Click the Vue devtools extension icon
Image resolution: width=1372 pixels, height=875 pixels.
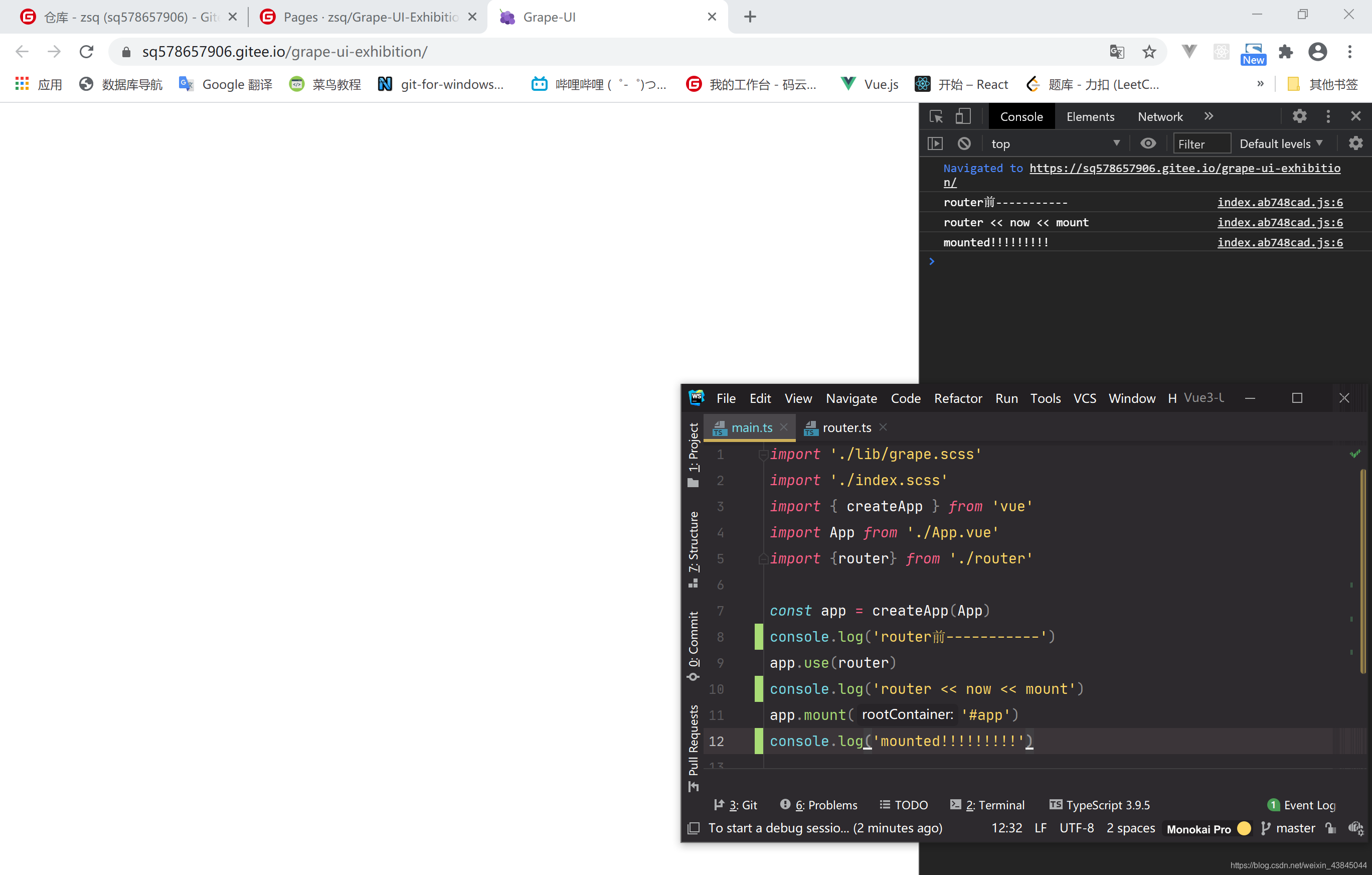click(1188, 52)
